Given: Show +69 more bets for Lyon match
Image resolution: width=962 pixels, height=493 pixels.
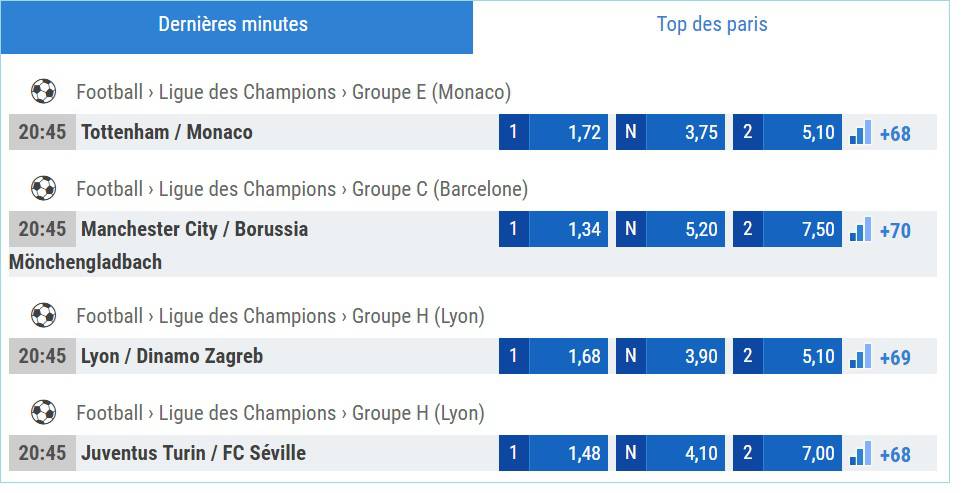Looking at the screenshot, I should (895, 357).
